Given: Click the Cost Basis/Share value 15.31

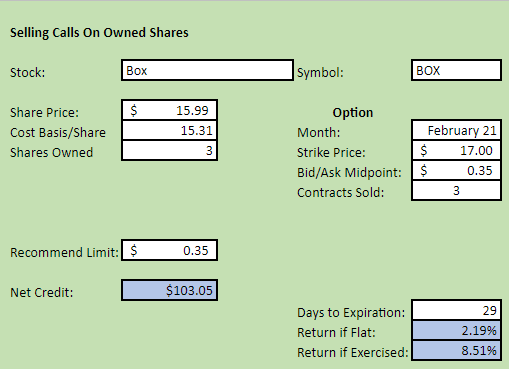Looking at the screenshot, I should pos(169,130).
